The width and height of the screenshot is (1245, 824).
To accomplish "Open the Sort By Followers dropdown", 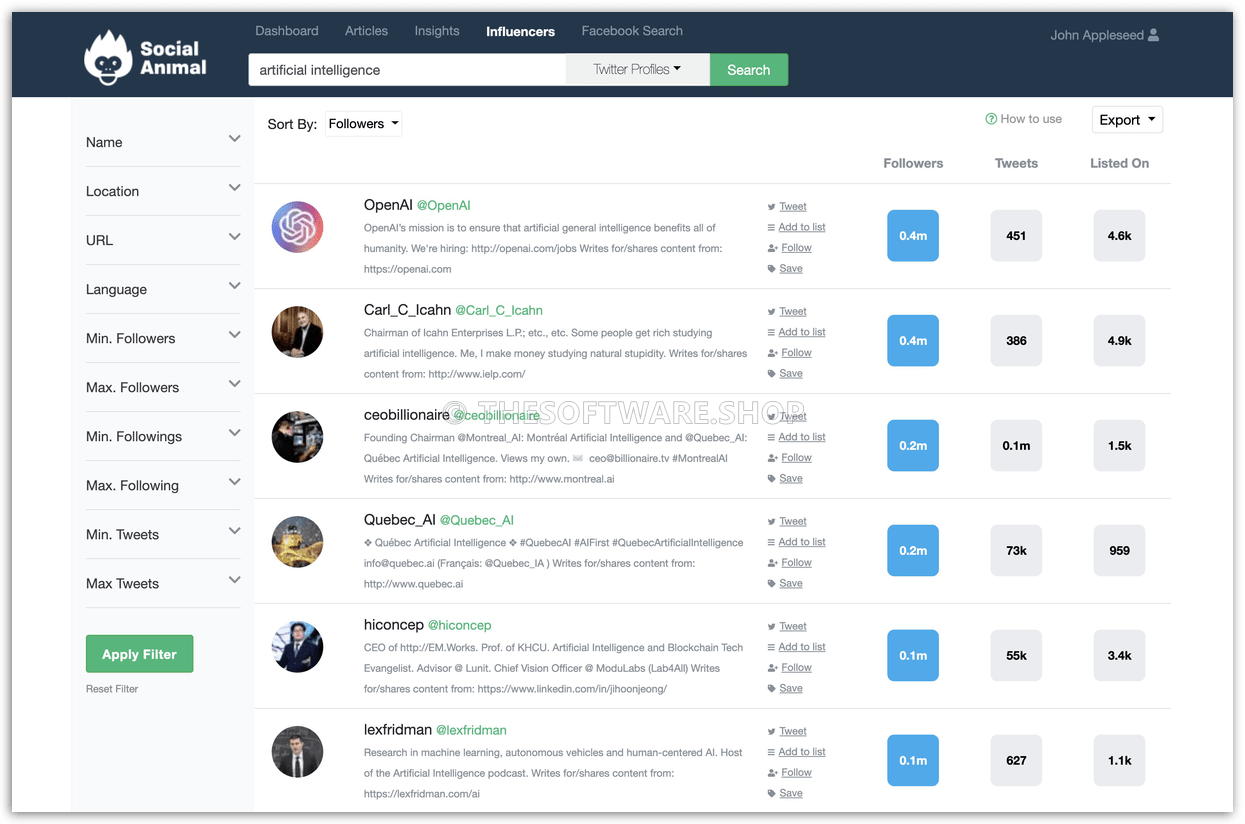I will click(x=364, y=124).
